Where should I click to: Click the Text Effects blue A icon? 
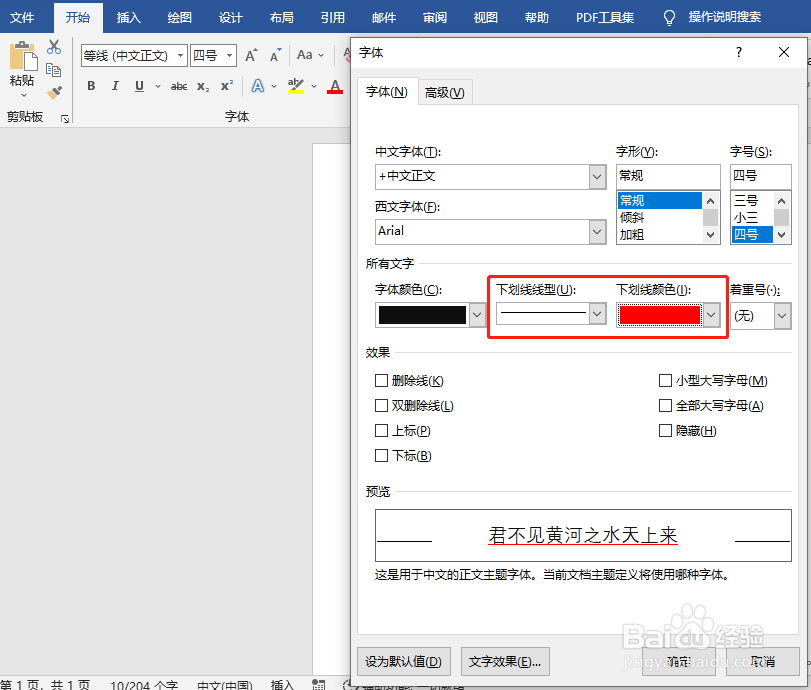click(x=258, y=86)
